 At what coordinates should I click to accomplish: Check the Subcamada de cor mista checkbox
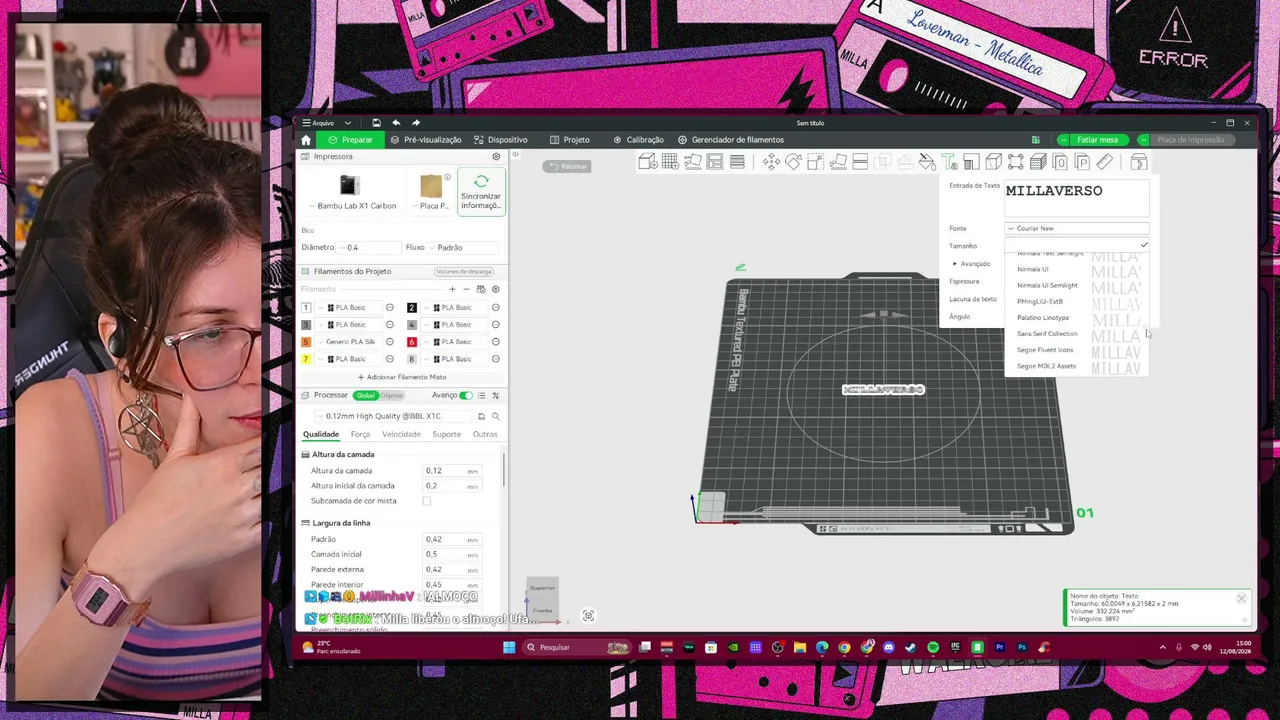click(427, 501)
